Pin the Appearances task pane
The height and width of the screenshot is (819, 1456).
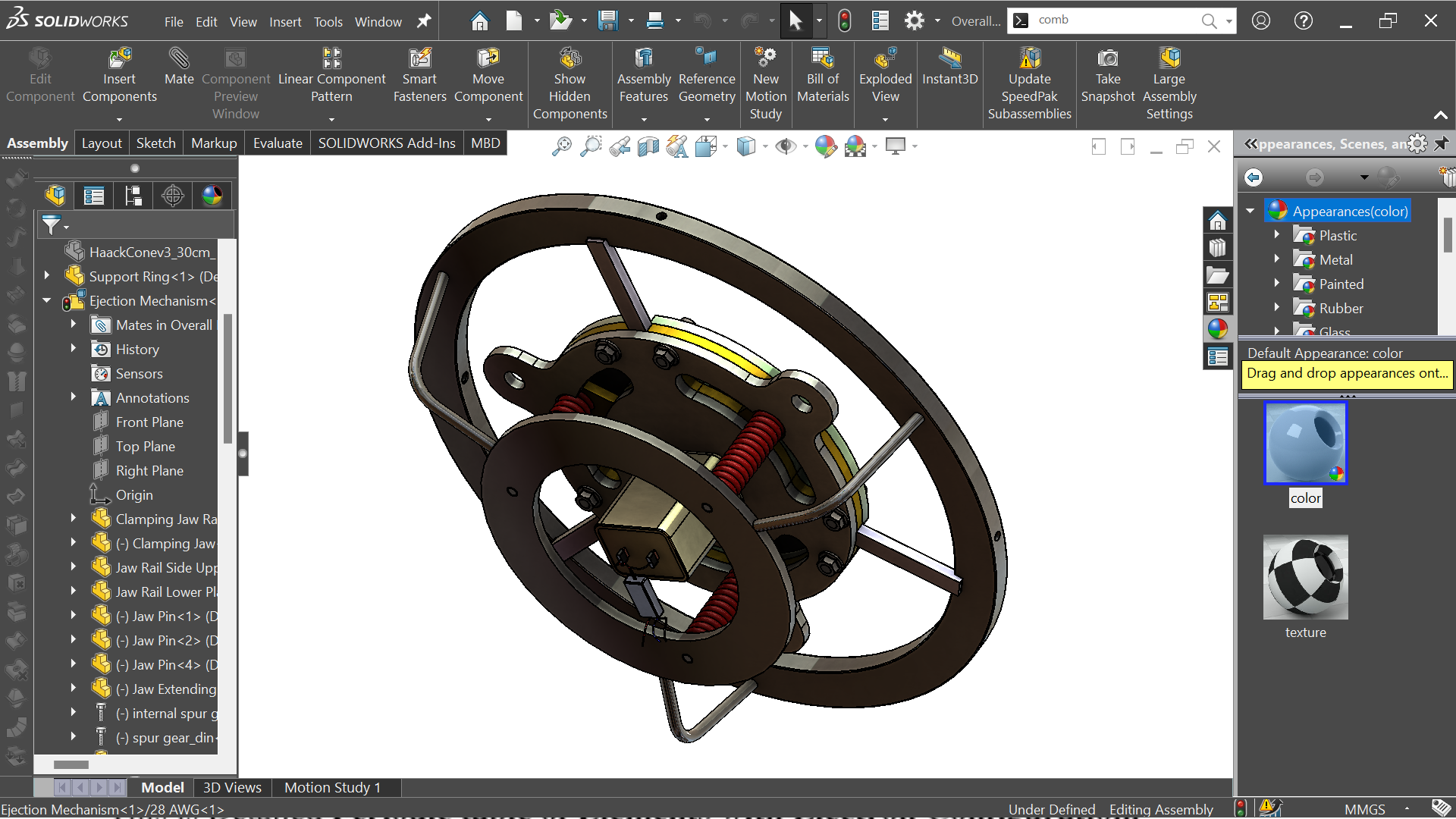click(x=1442, y=143)
